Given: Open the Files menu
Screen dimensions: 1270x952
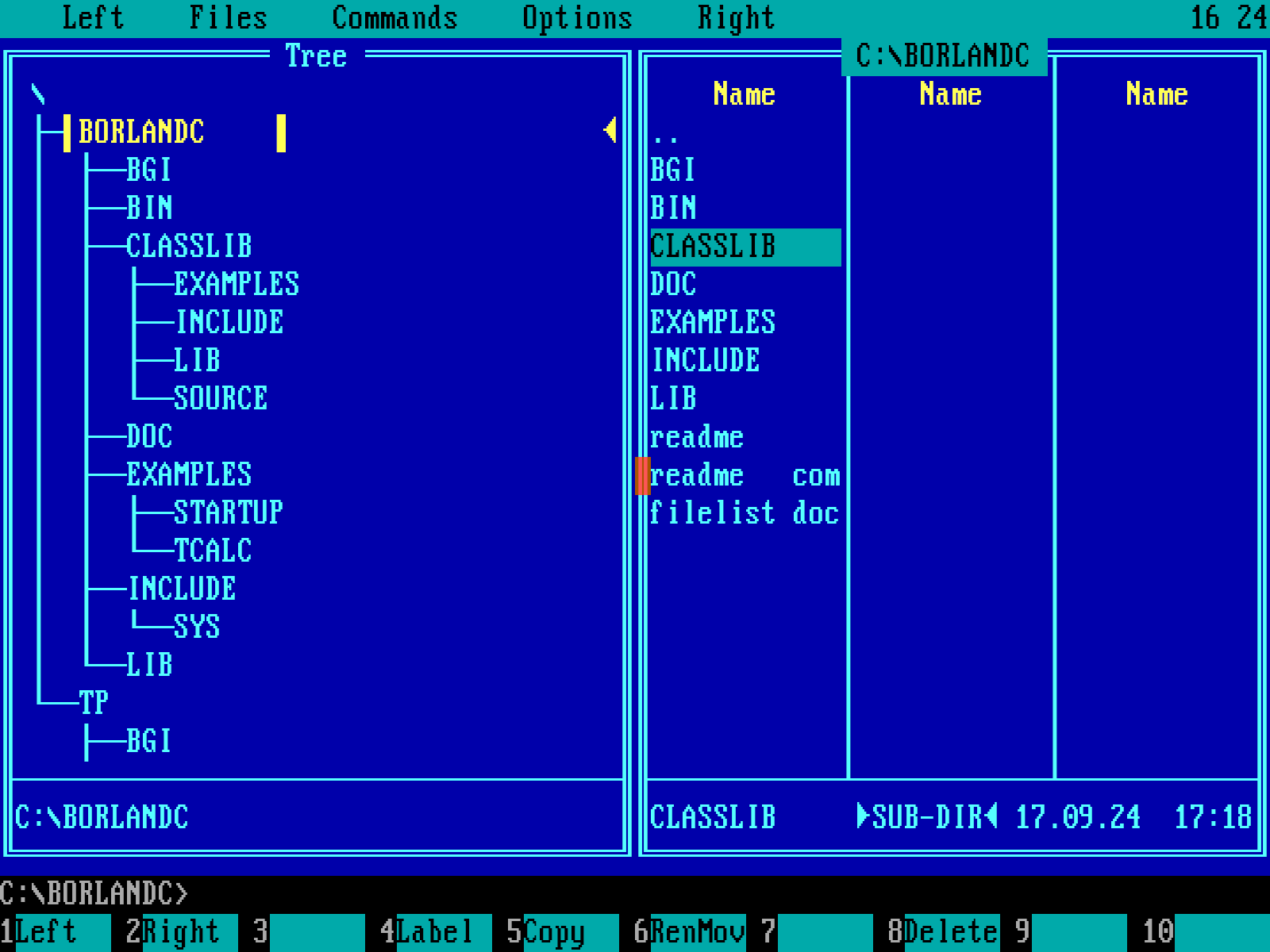Looking at the screenshot, I should tap(229, 17).
